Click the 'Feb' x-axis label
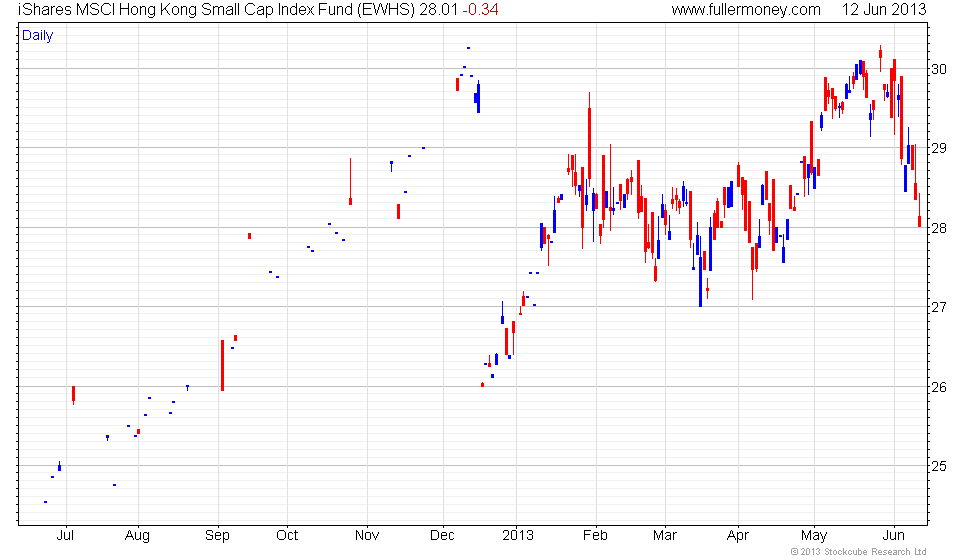Image resolution: width=980 pixels, height=560 pixels. point(595,536)
